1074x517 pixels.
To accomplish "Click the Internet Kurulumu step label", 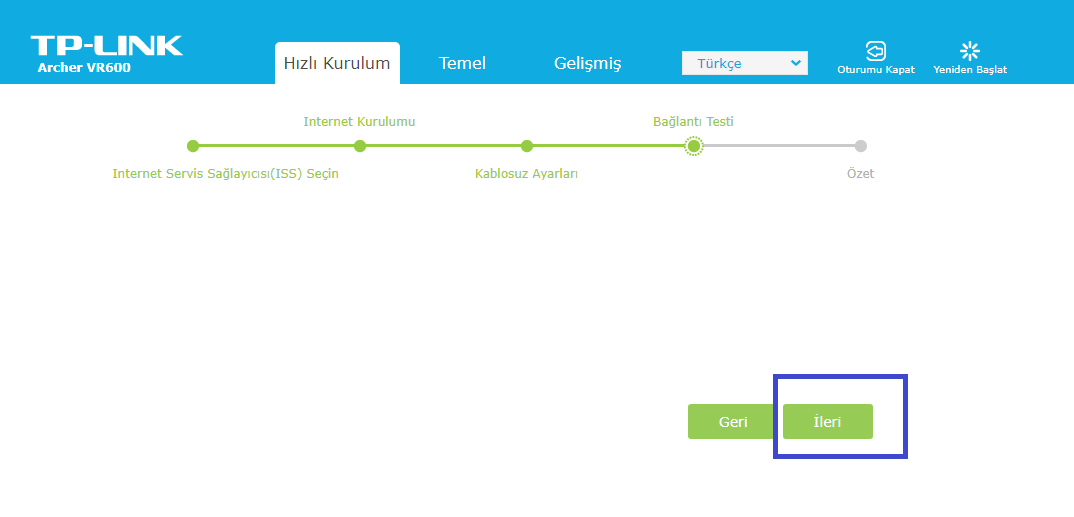I will click(359, 122).
